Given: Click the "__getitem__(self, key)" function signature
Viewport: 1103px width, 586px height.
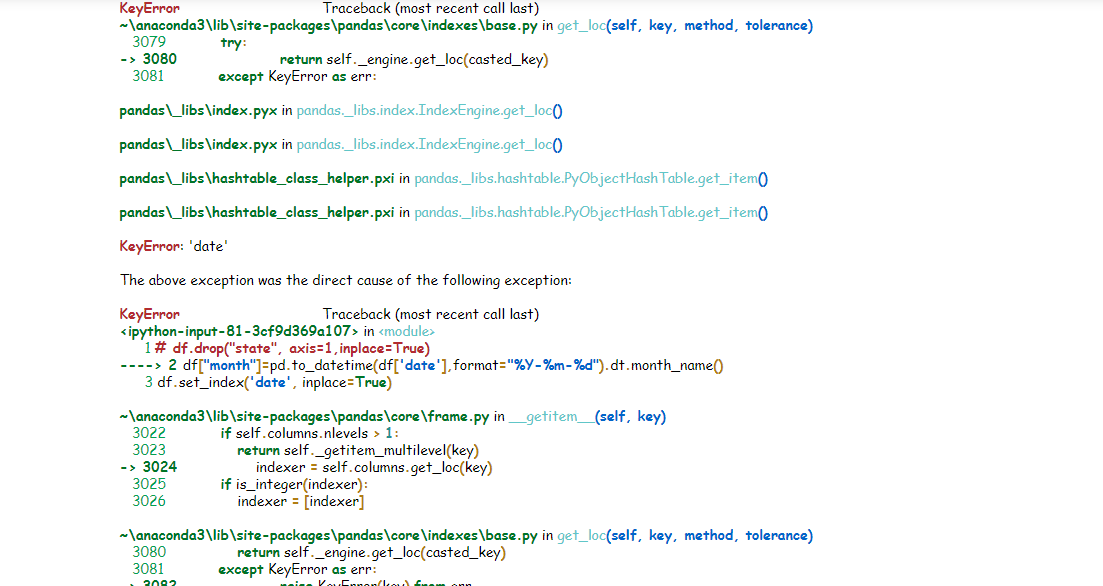Looking at the screenshot, I should (587, 416).
